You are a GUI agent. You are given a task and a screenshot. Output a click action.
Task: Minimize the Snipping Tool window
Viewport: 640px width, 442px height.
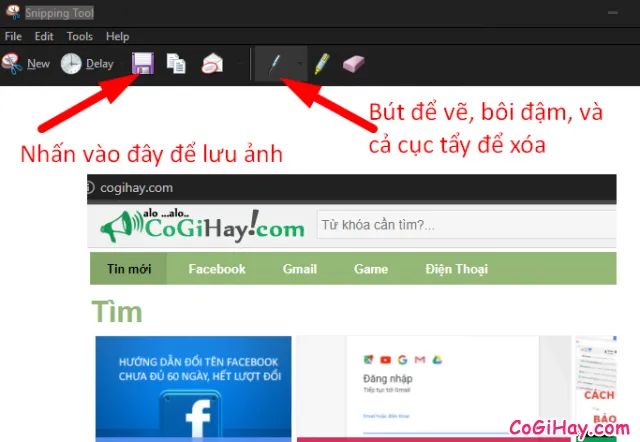[x=612, y=13]
